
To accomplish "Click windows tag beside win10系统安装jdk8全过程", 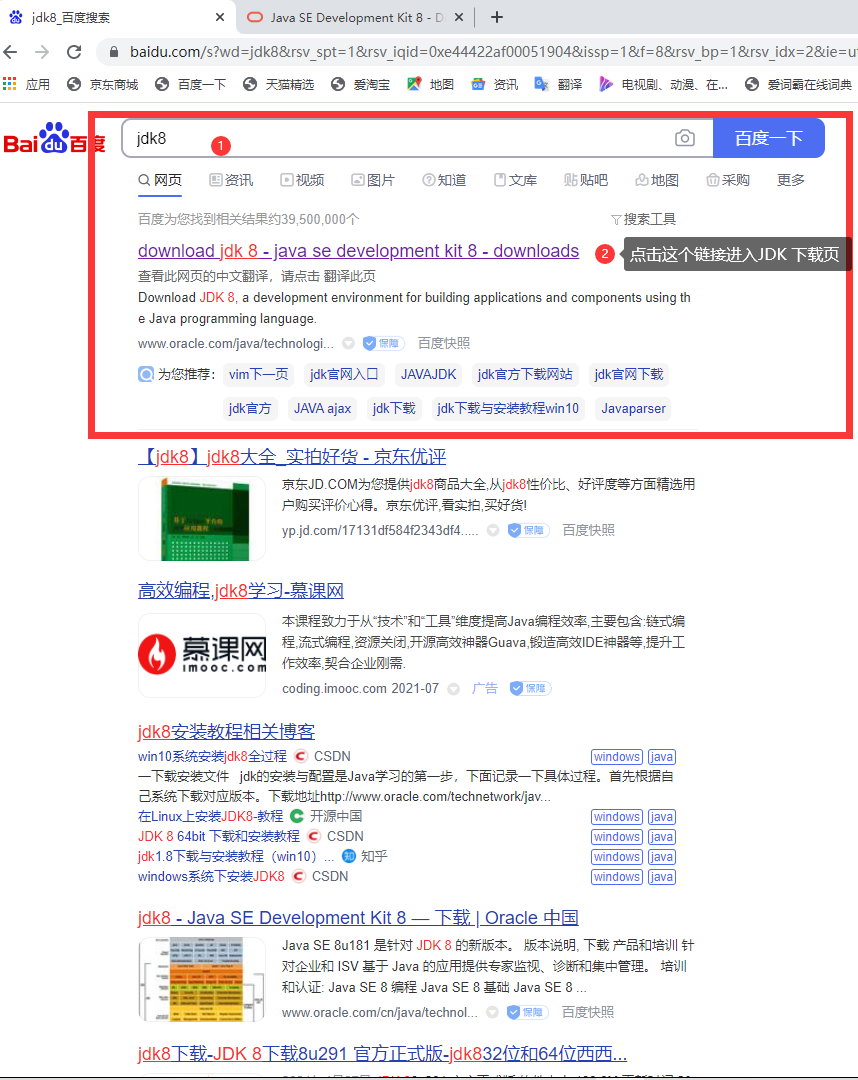I will click(617, 757).
